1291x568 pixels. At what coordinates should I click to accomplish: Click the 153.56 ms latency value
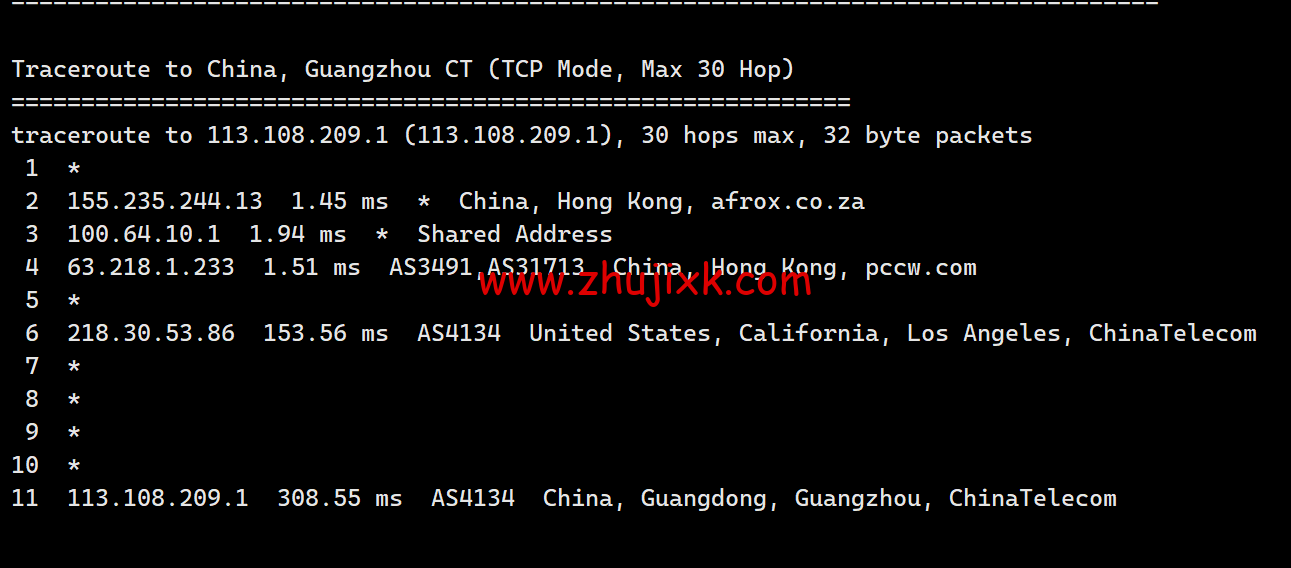point(326,334)
